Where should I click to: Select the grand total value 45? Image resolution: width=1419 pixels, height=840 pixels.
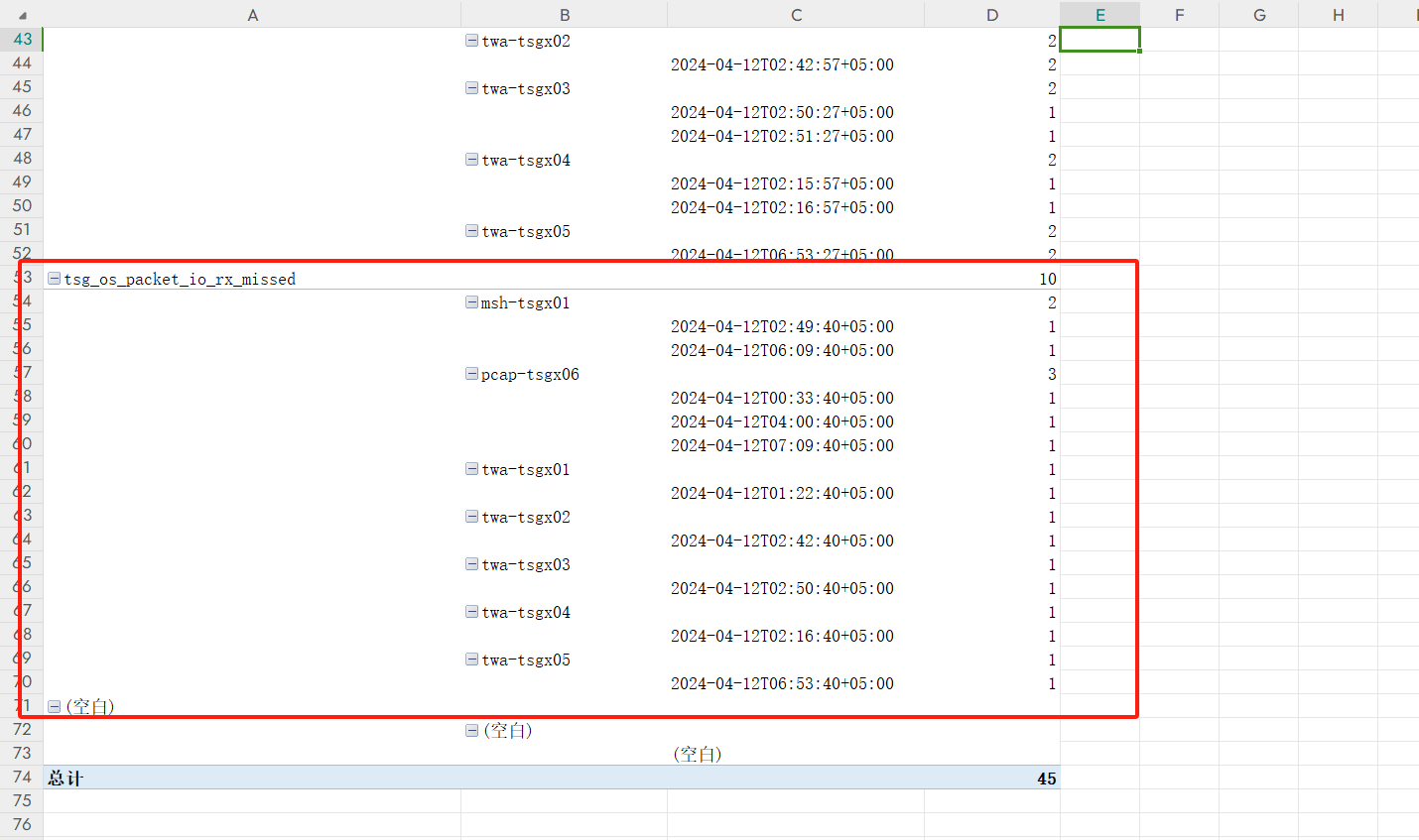1046,779
